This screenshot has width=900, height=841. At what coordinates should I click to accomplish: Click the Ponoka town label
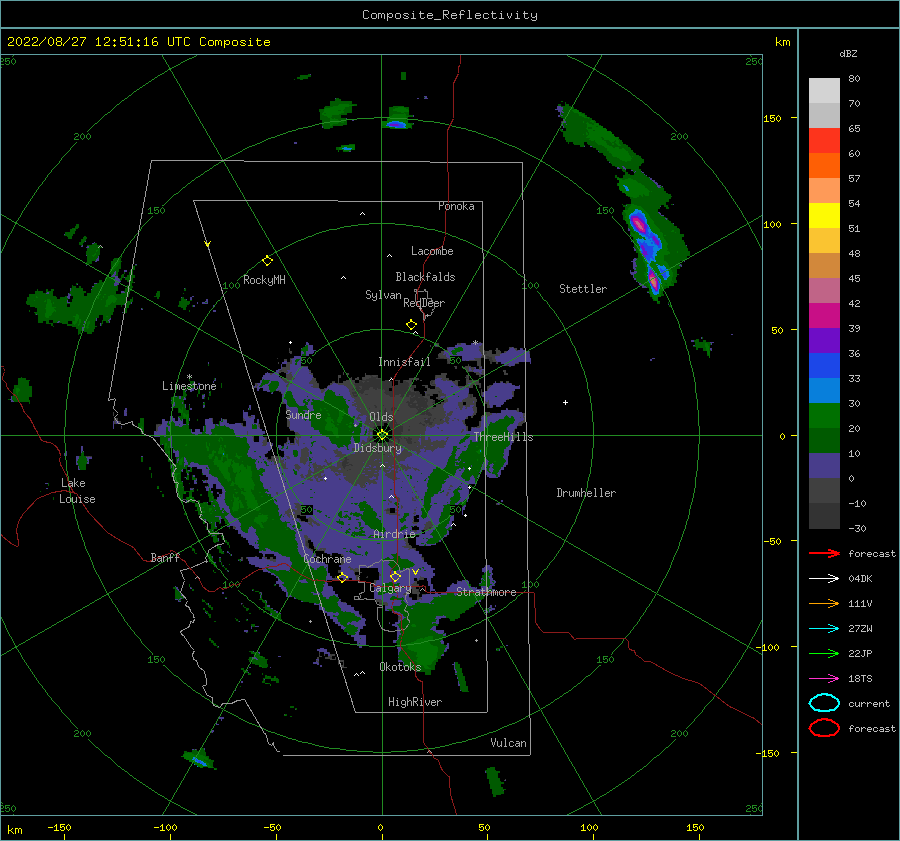tap(456, 206)
